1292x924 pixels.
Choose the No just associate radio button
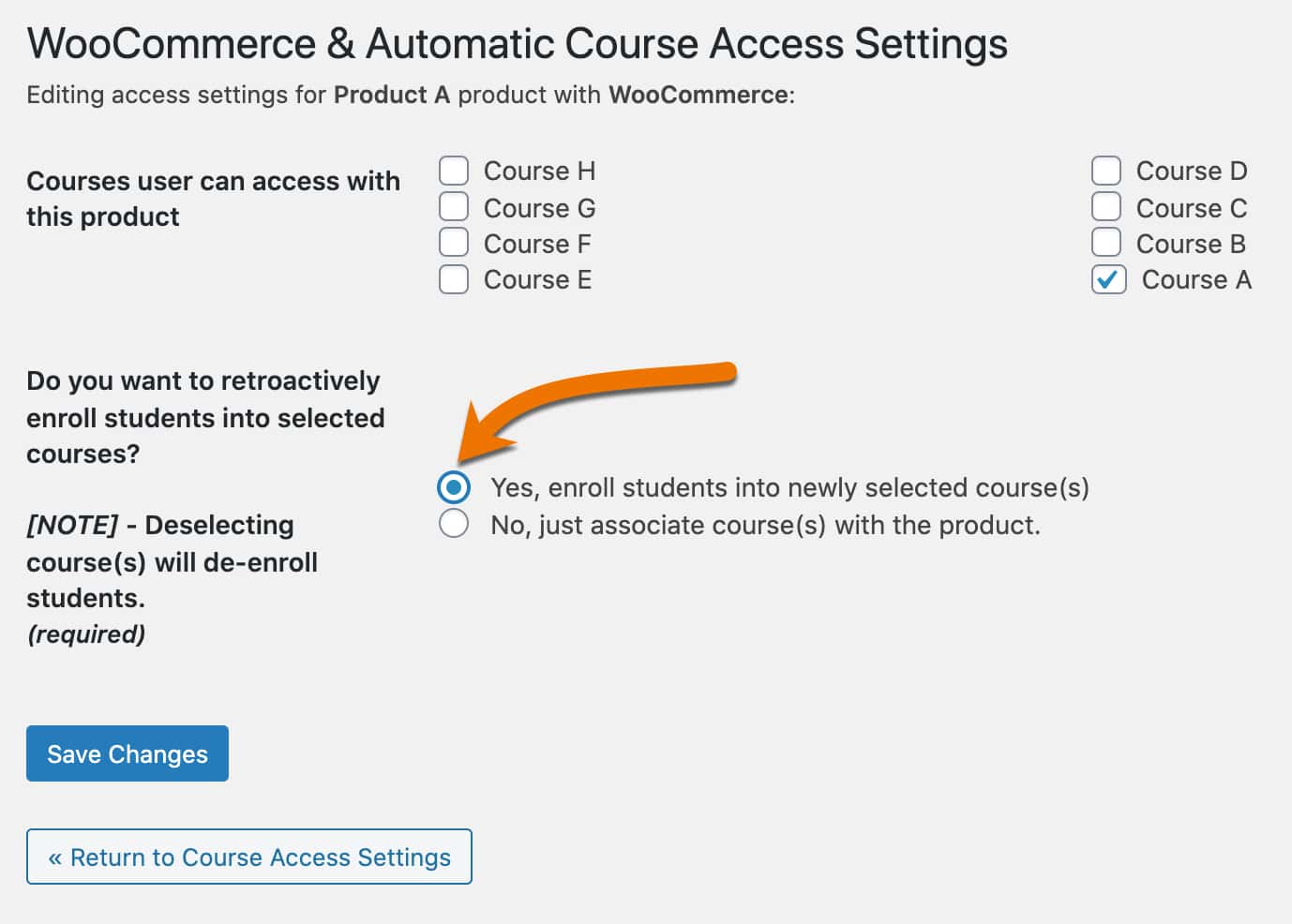click(x=454, y=523)
